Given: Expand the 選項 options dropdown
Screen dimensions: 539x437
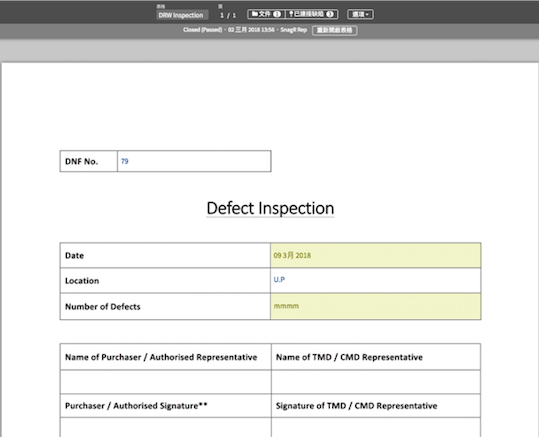Looking at the screenshot, I should tap(360, 14).
